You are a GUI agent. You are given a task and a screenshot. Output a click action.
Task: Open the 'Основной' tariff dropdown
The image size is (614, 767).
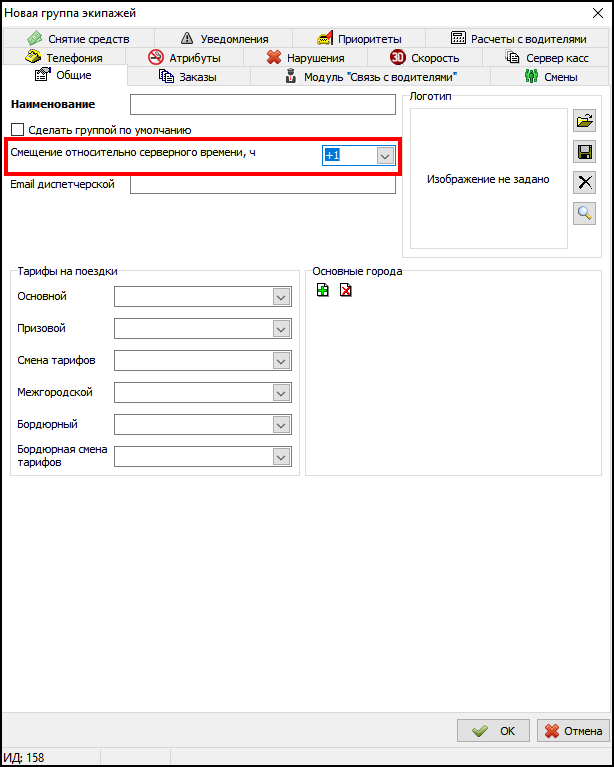281,297
